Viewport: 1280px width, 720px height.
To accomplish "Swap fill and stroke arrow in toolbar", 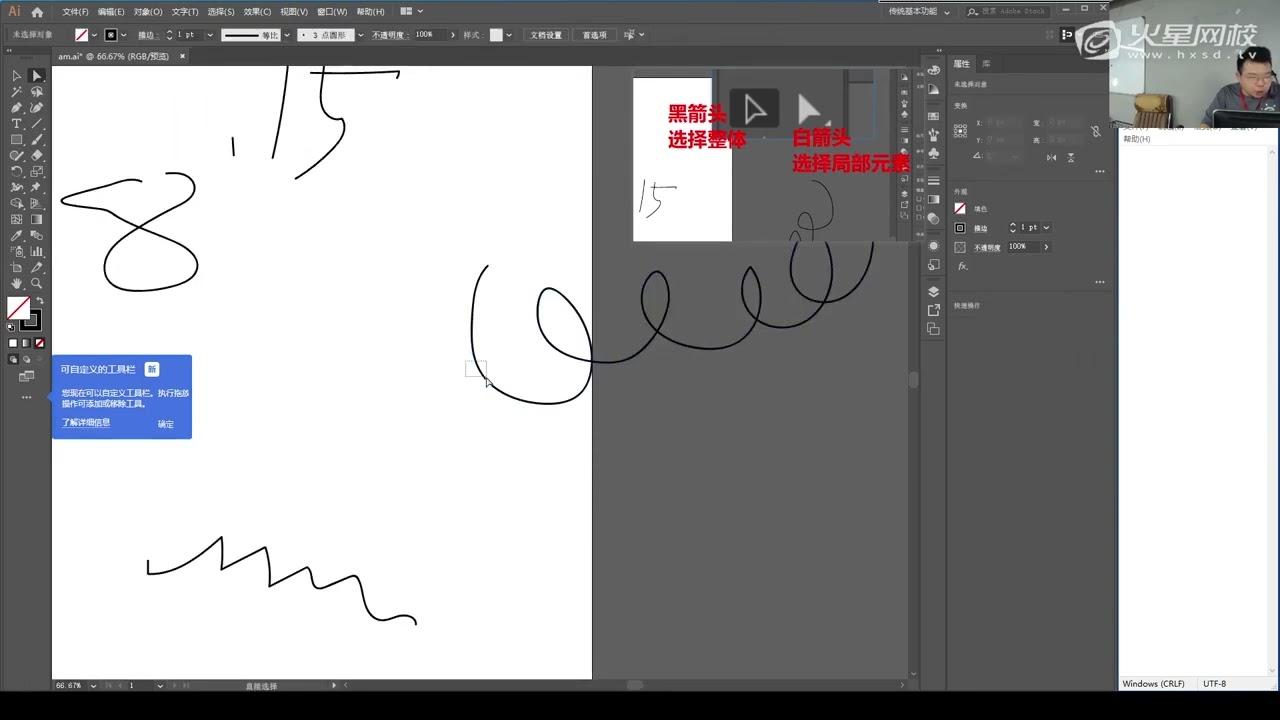I will click(40, 301).
